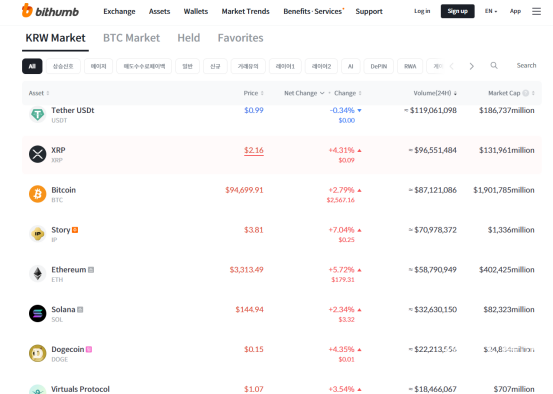
Task: Select the 레이어1 category filter
Action: click(285, 66)
